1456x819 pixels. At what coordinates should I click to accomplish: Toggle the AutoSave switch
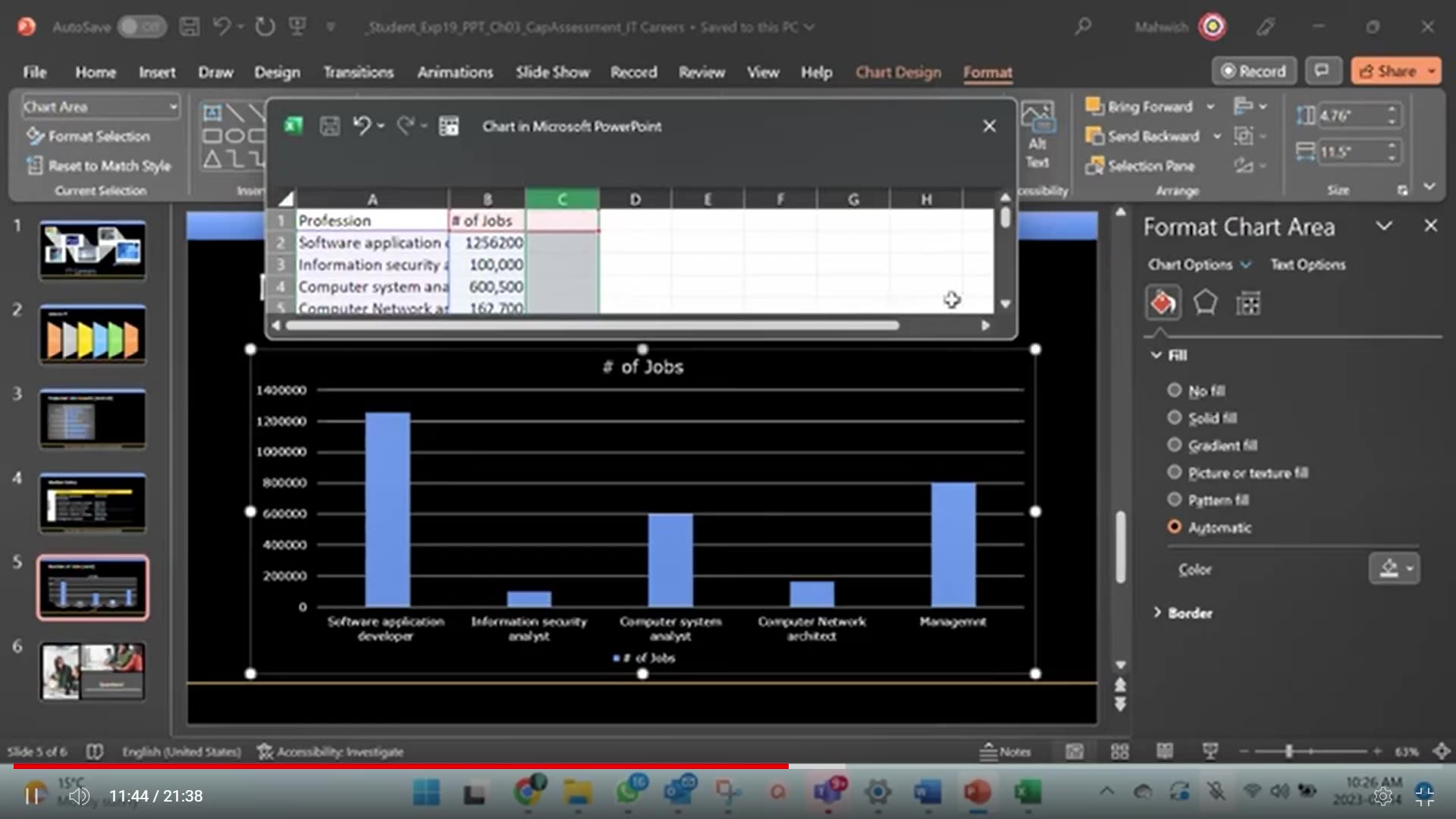pos(142,27)
